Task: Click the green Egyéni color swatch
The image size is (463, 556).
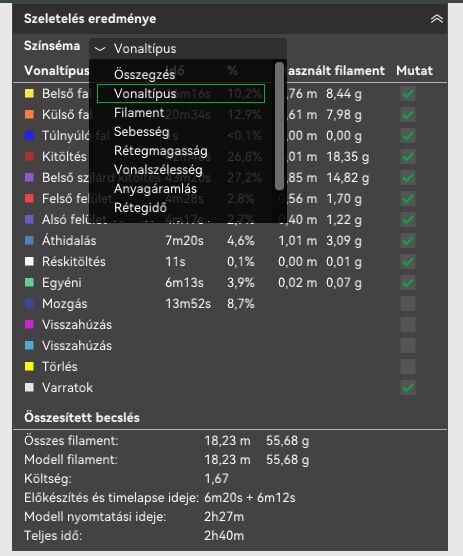Action: (x=29, y=282)
